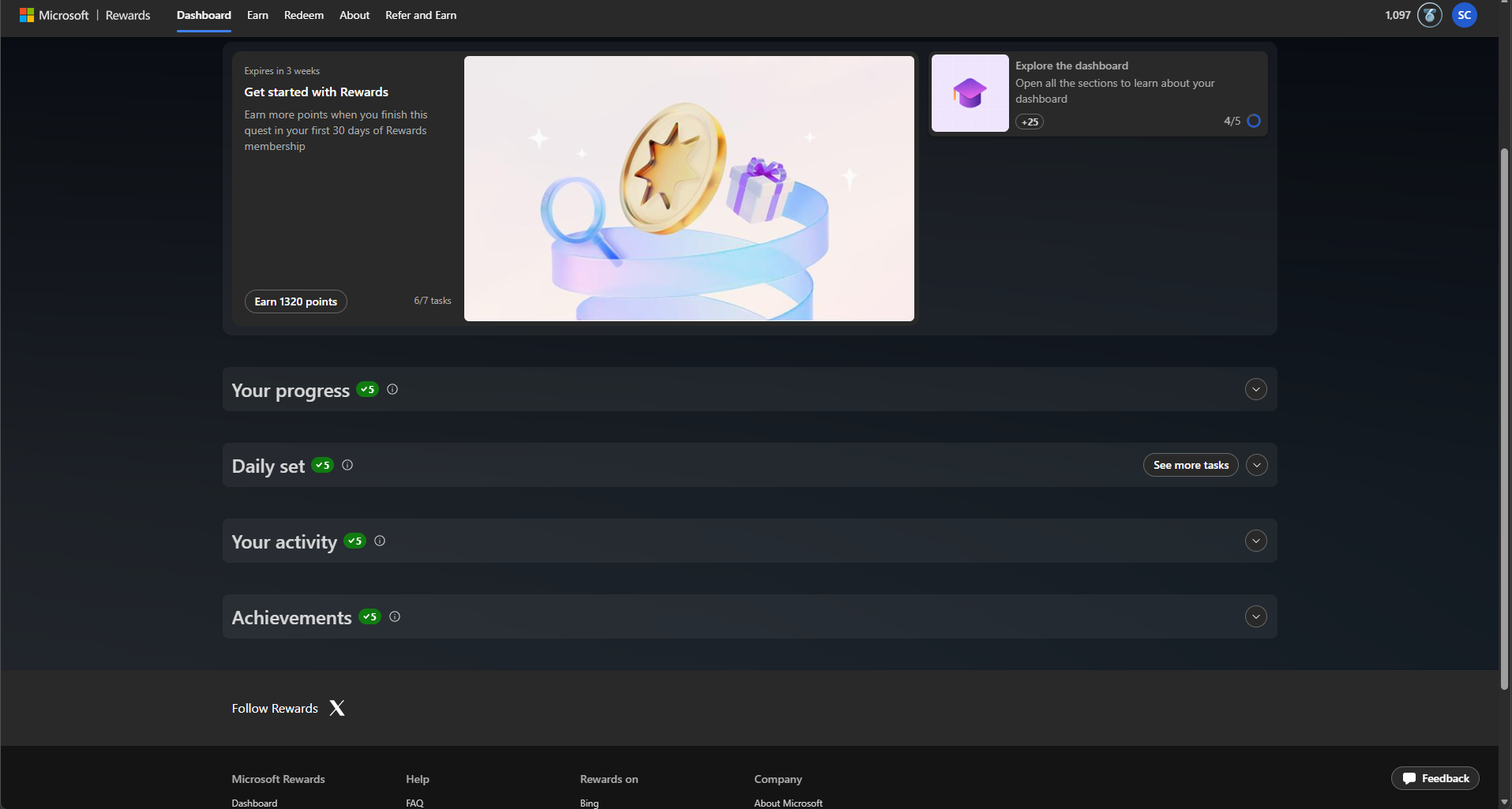This screenshot has width=1512, height=809.
Task: Click the See more tasks button
Action: point(1191,465)
